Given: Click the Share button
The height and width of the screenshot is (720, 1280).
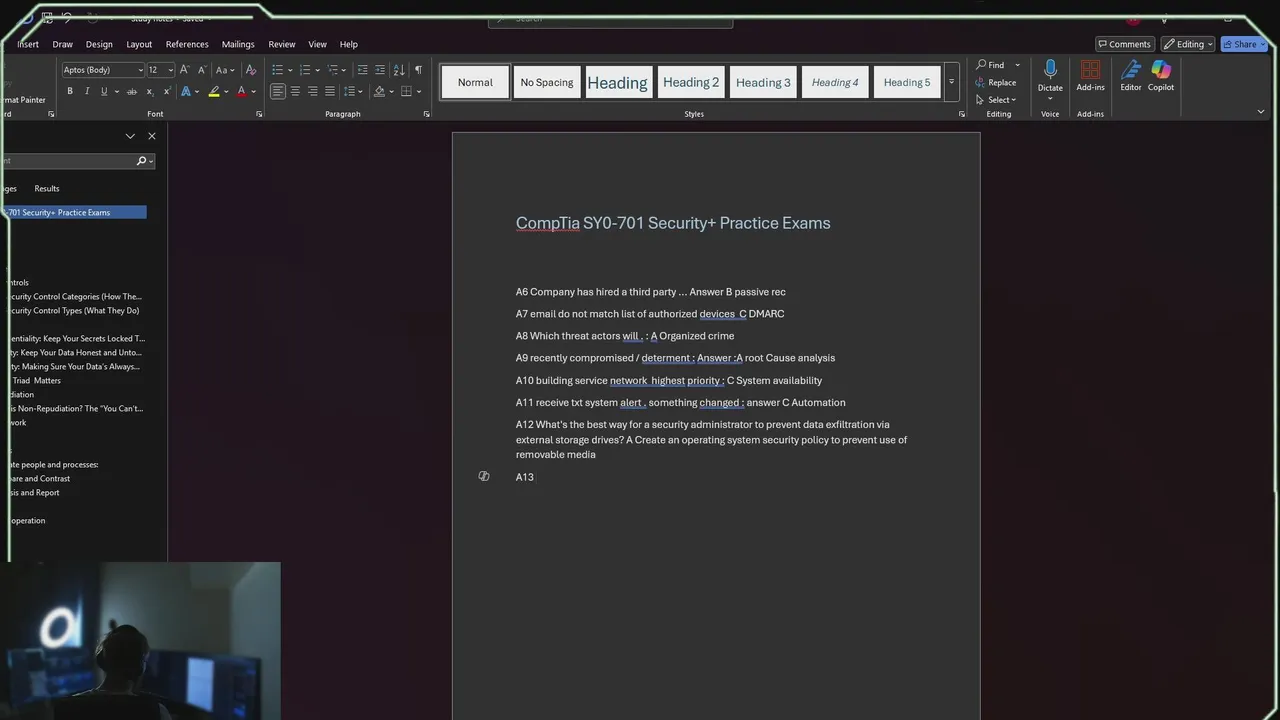Looking at the screenshot, I should pos(1245,44).
